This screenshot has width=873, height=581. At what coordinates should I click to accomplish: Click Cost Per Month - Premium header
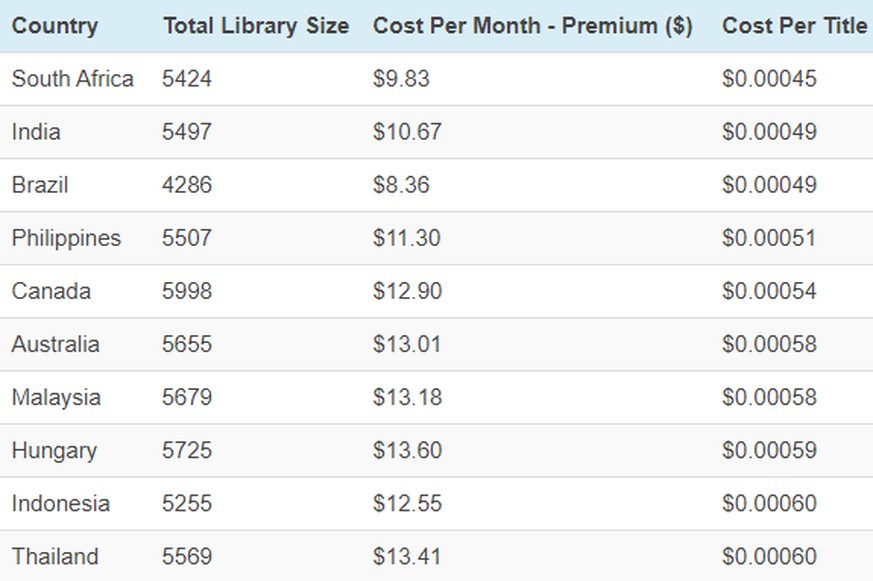click(x=533, y=26)
